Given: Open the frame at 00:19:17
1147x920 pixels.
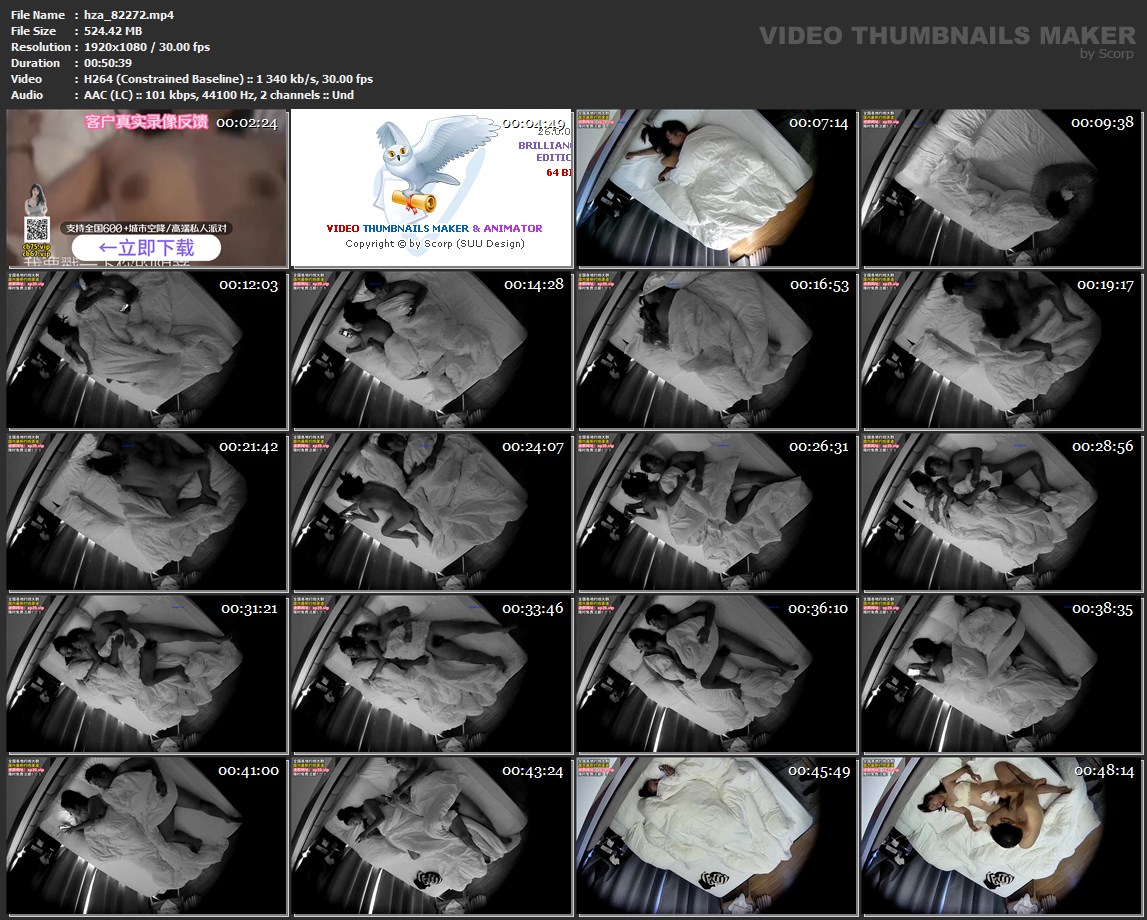Looking at the screenshot, I should (1001, 350).
